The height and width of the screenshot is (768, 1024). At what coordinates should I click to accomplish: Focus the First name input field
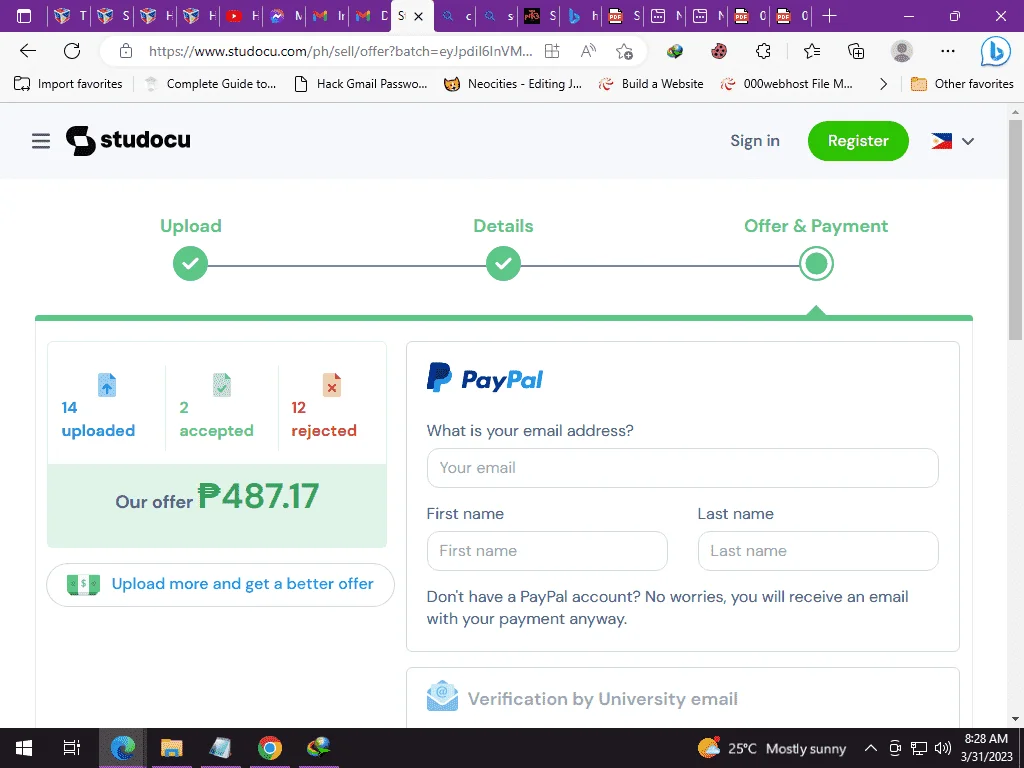coord(547,551)
